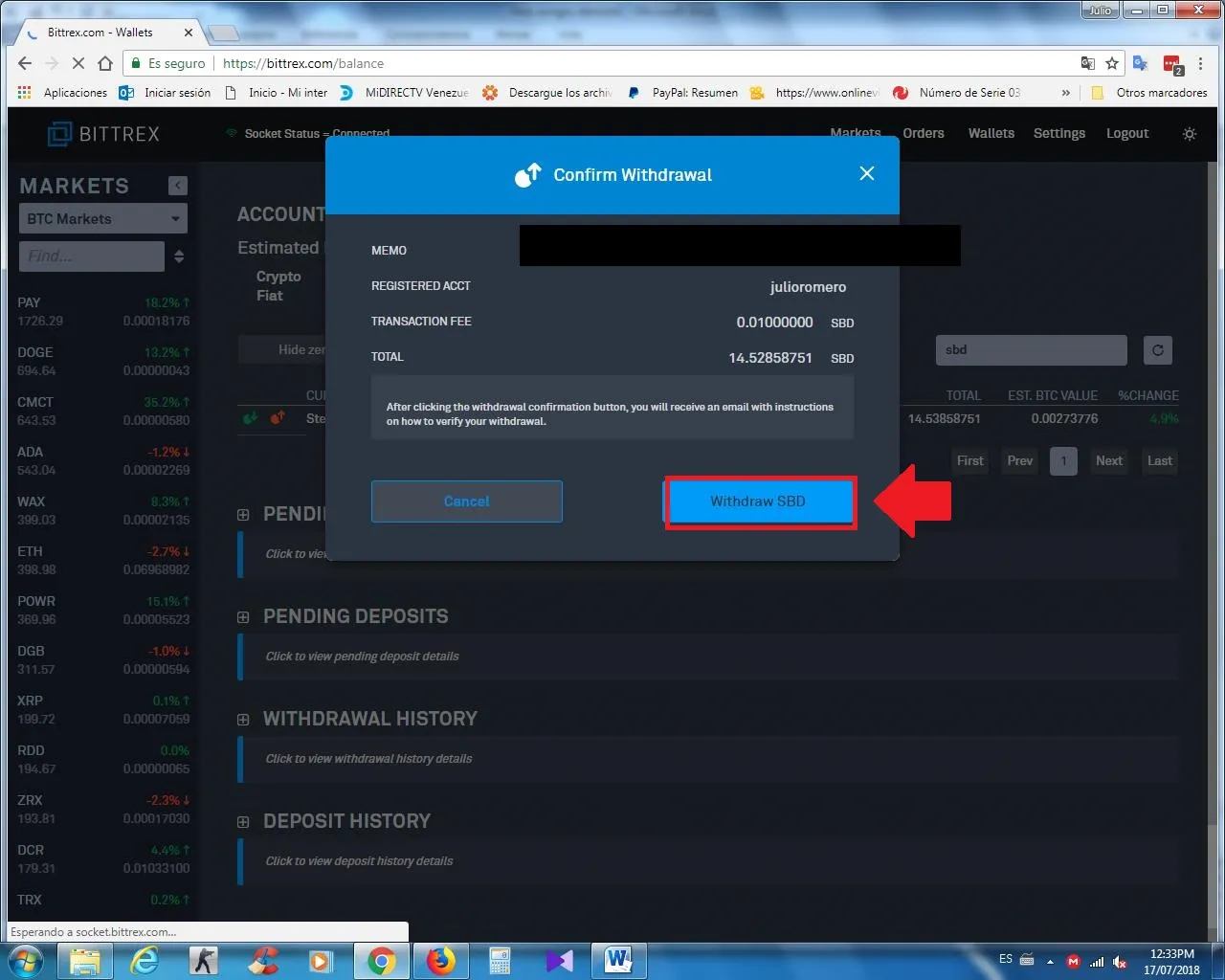
Task: Open the Settings menu
Action: [1059, 133]
